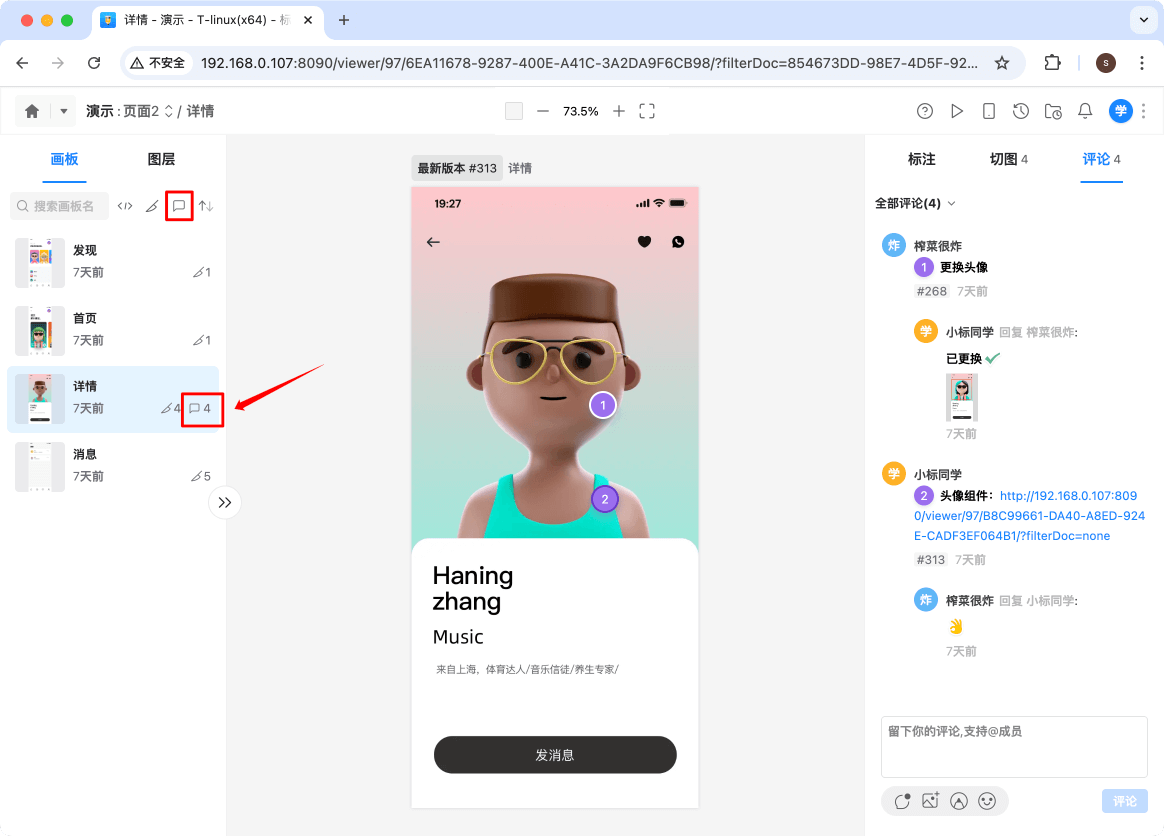Collapse the artboard sidebar with the chevron
The width and height of the screenshot is (1164, 836).
coord(224,502)
